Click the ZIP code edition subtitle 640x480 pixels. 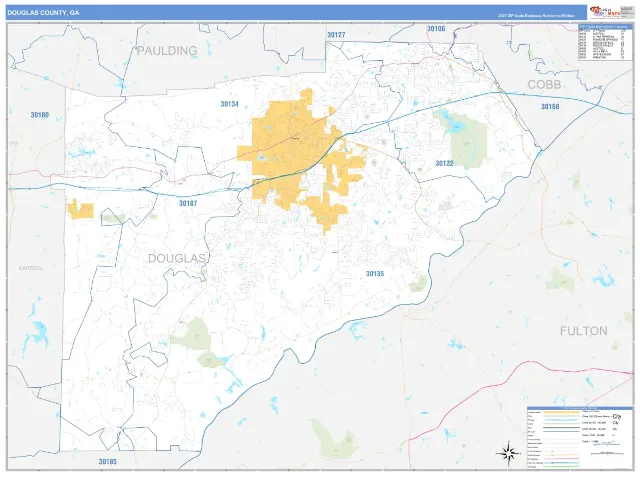[536, 16]
